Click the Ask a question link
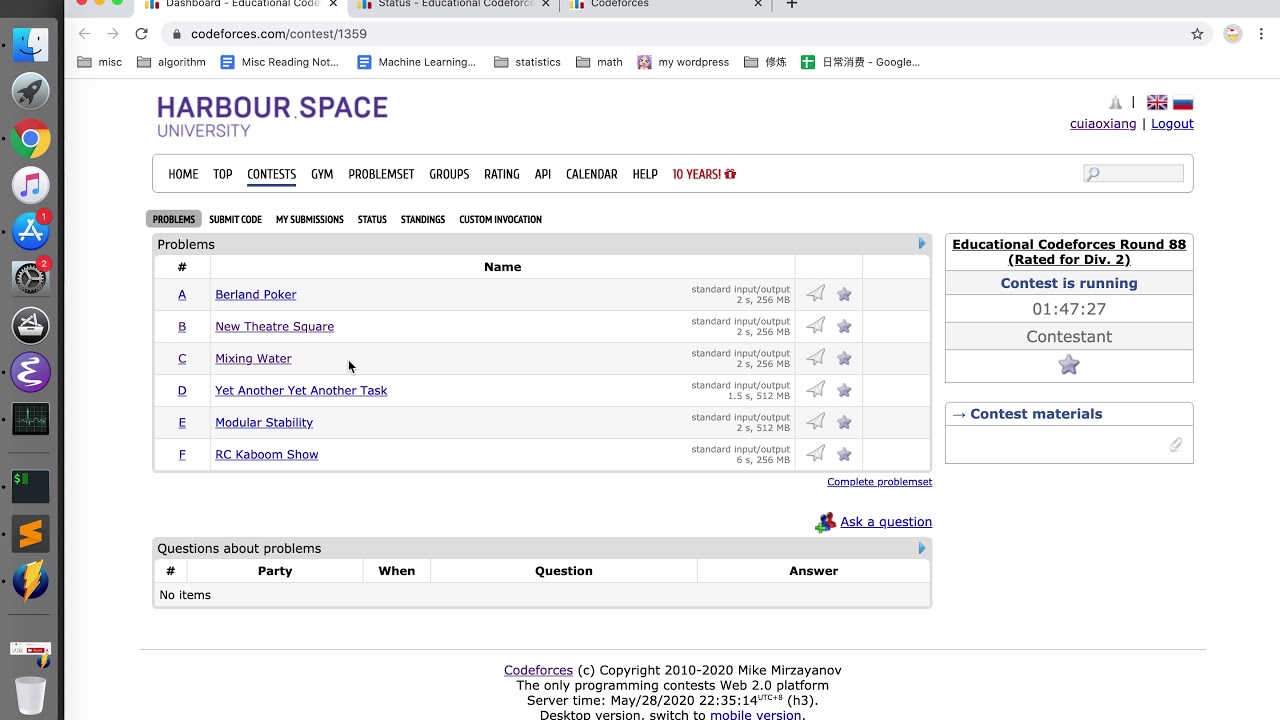 tap(886, 522)
